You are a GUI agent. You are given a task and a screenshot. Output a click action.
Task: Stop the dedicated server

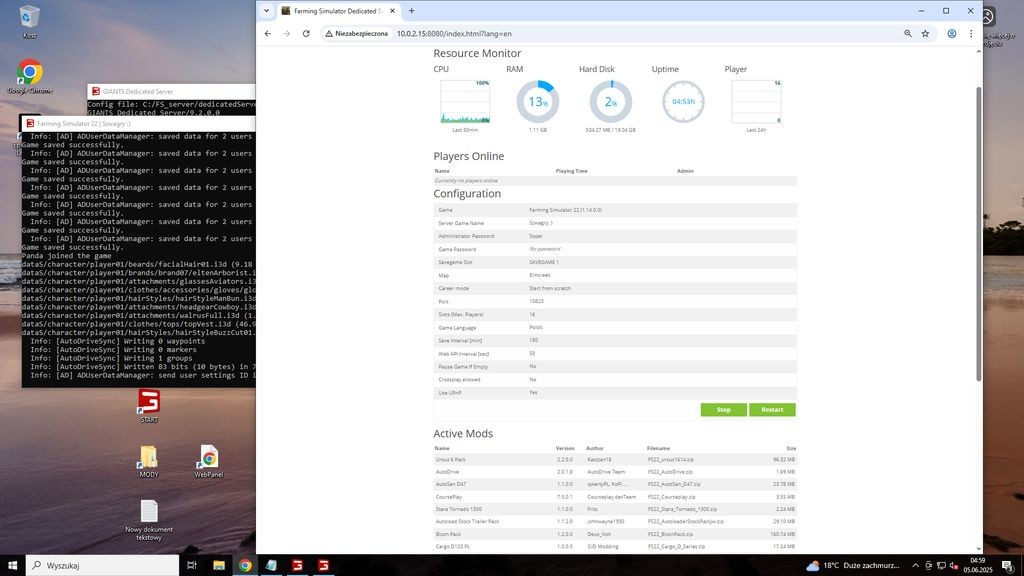pyautogui.click(x=724, y=409)
